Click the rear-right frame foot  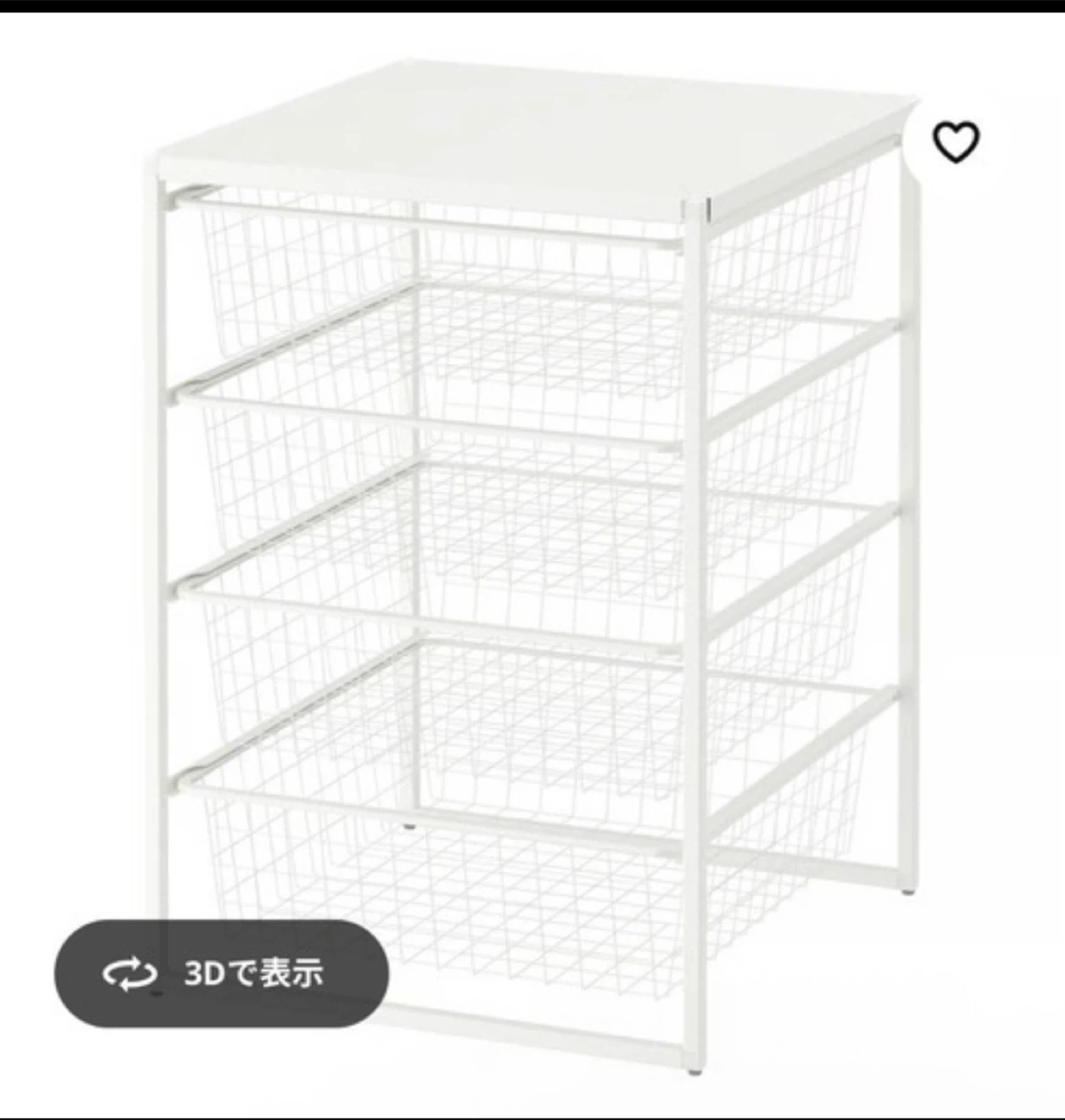908,892
